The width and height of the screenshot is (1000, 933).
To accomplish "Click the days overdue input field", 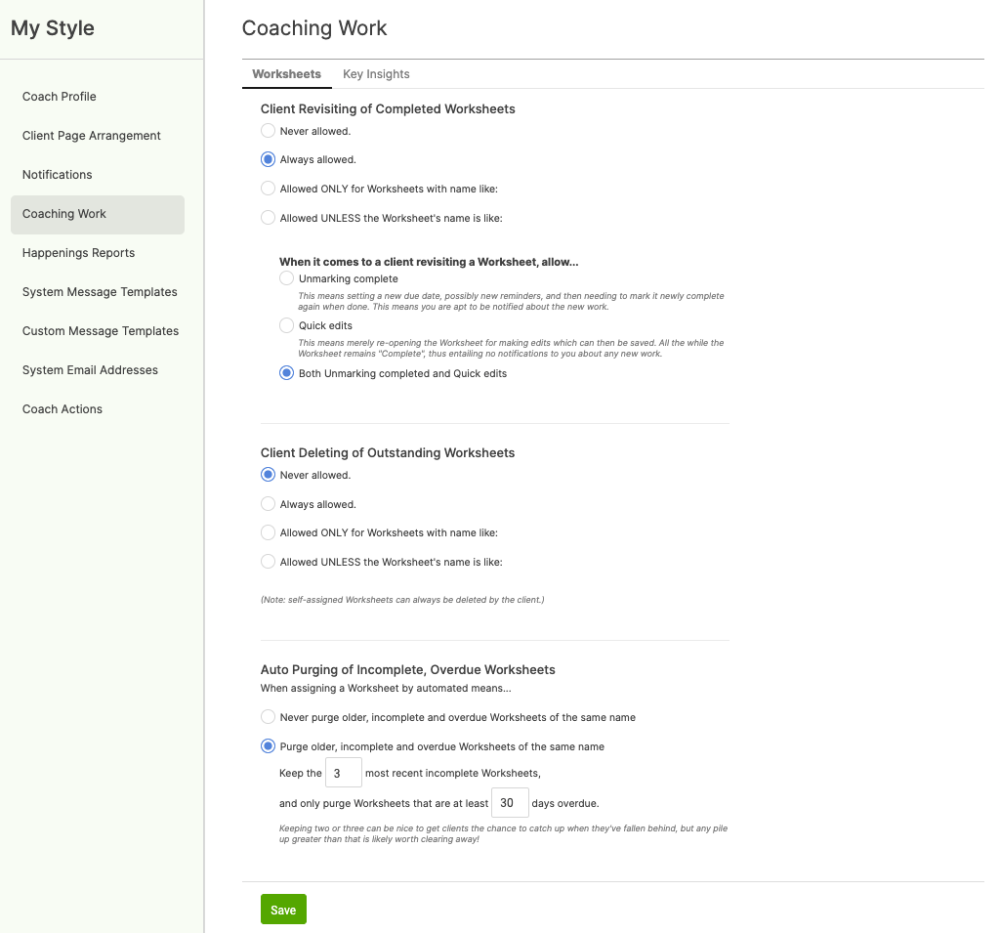I will point(510,803).
